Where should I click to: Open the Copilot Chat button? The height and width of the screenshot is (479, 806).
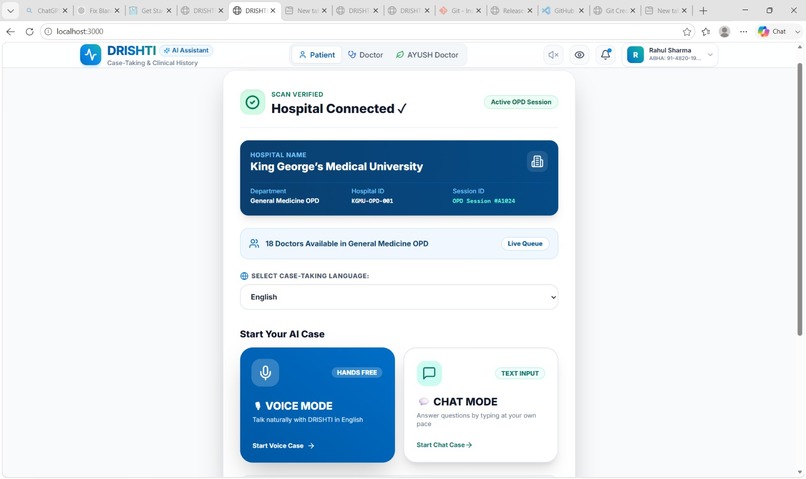pos(772,31)
